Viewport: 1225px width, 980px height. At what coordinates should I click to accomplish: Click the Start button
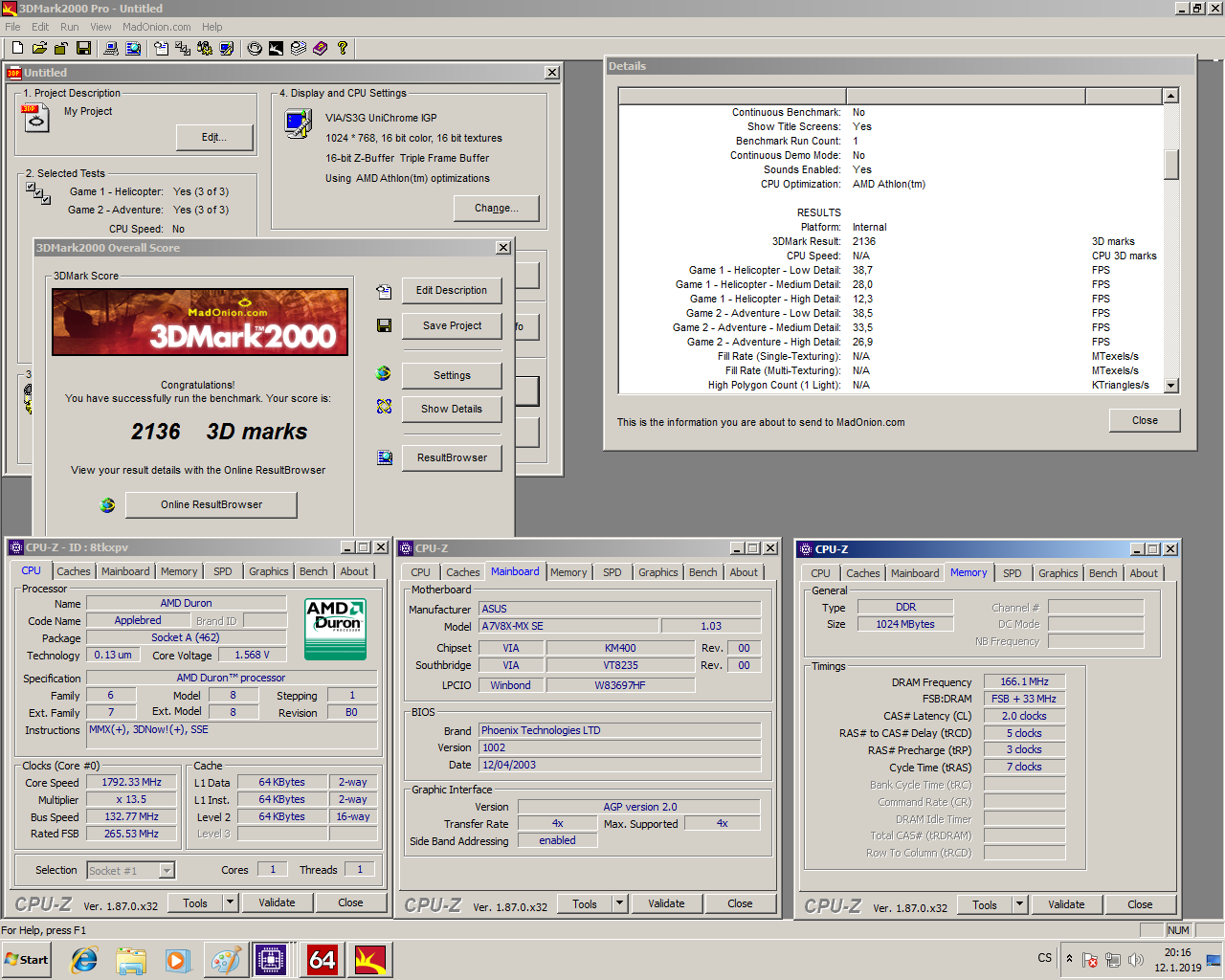coord(27,960)
